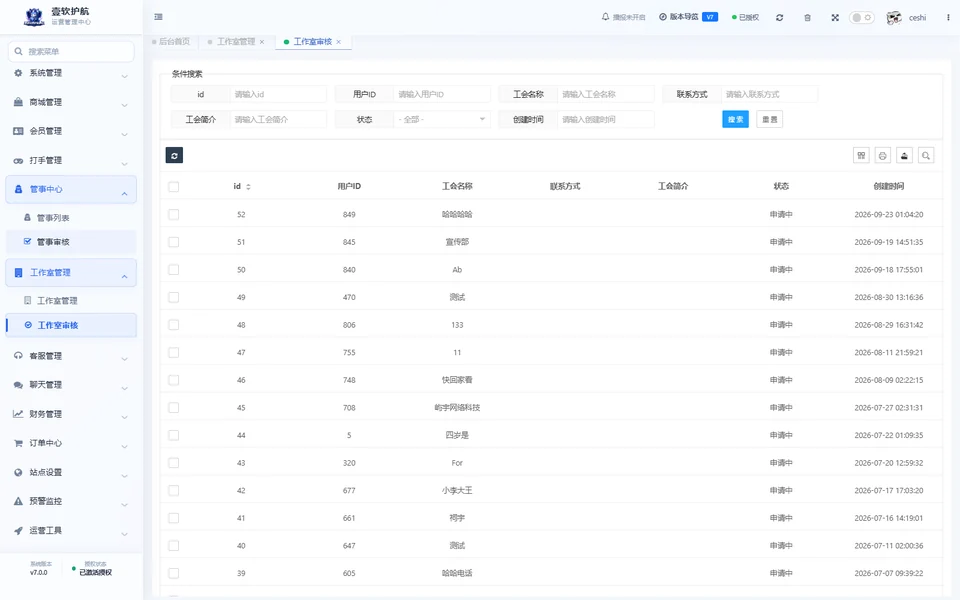
Task: Open the 管事列表 submenu item
Action: coord(71,218)
